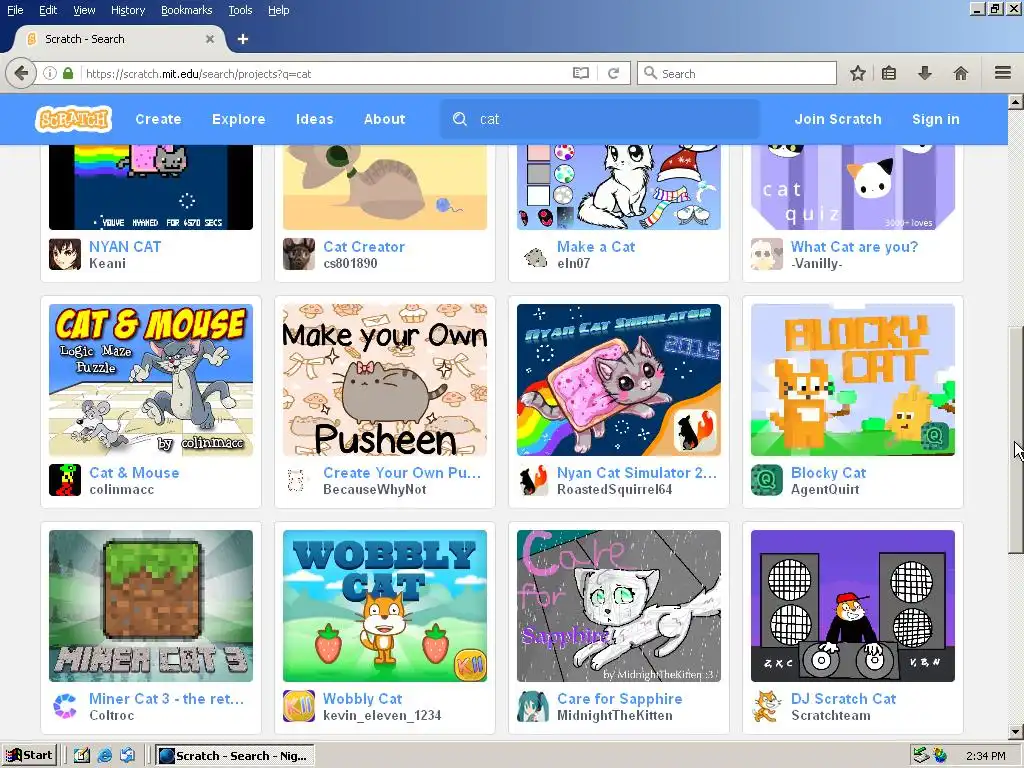Click BecauseWhyNot's avatar icon
The height and width of the screenshot is (768, 1024).
pyautogui.click(x=299, y=480)
